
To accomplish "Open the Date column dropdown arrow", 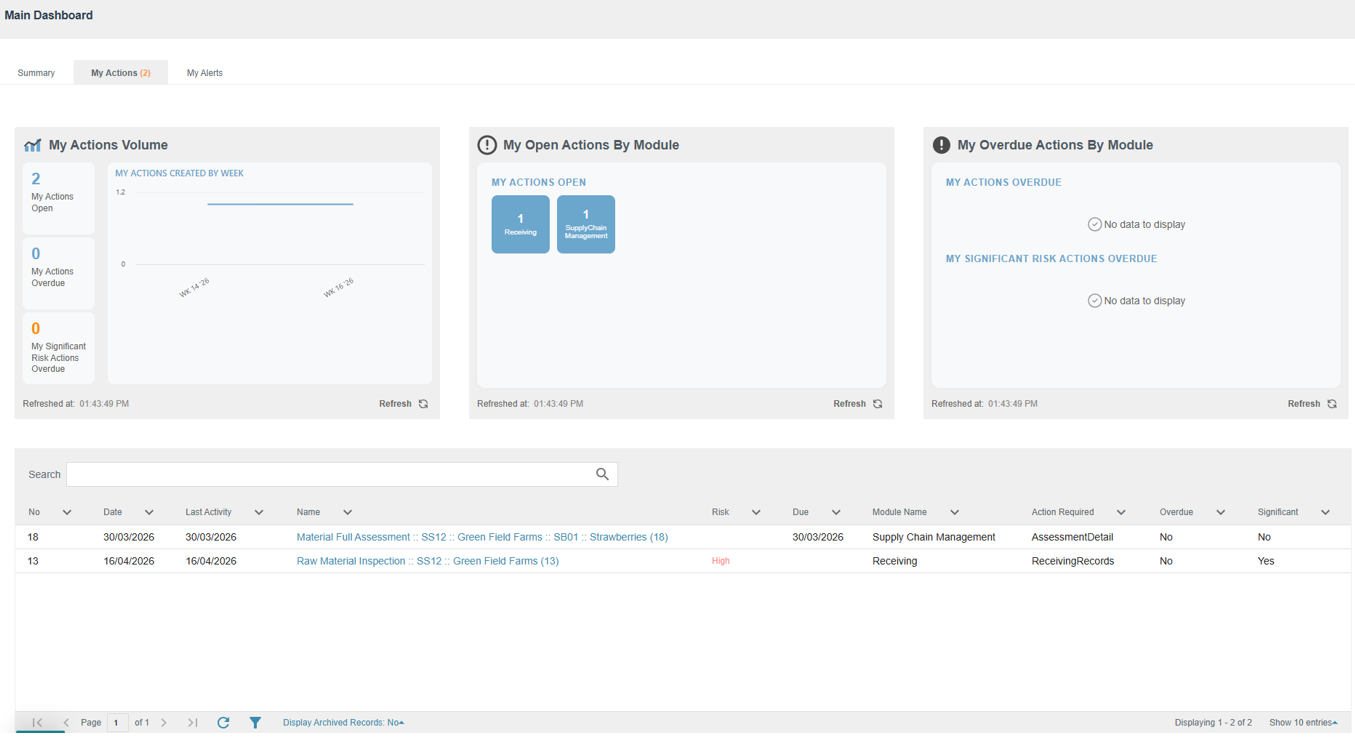I will pyautogui.click(x=149, y=512).
